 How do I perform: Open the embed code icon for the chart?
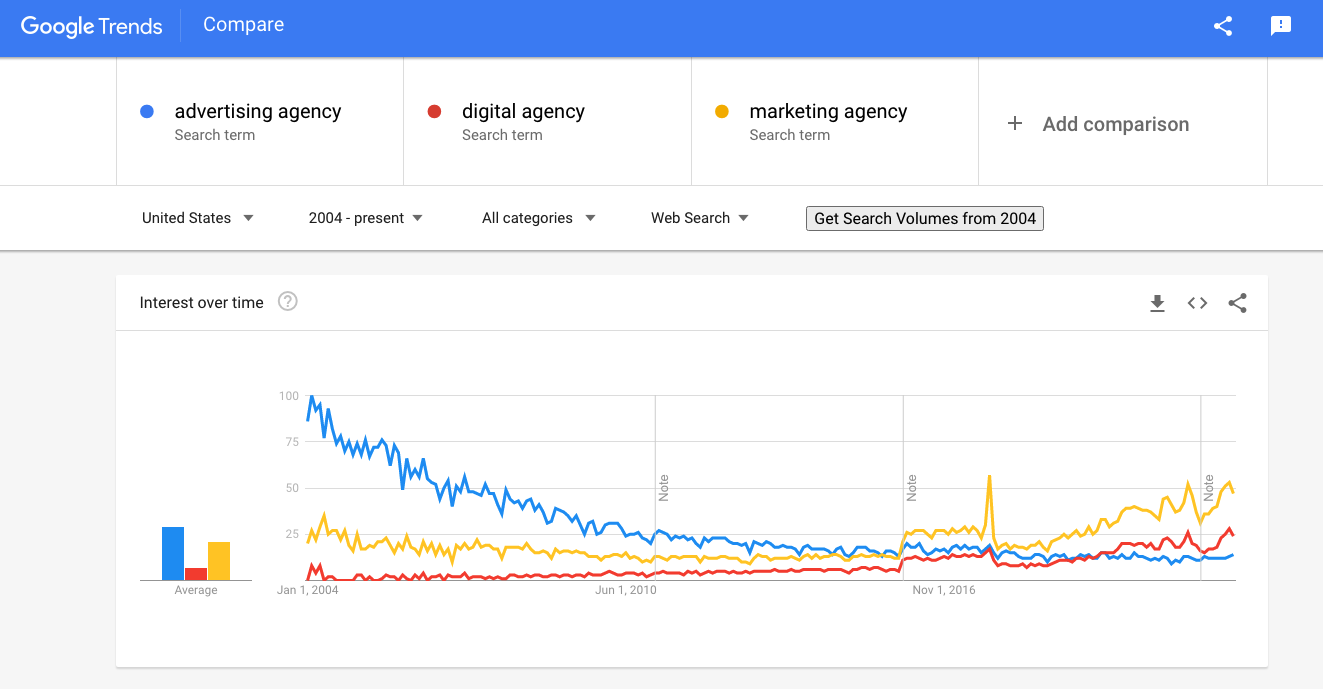pos(1197,303)
